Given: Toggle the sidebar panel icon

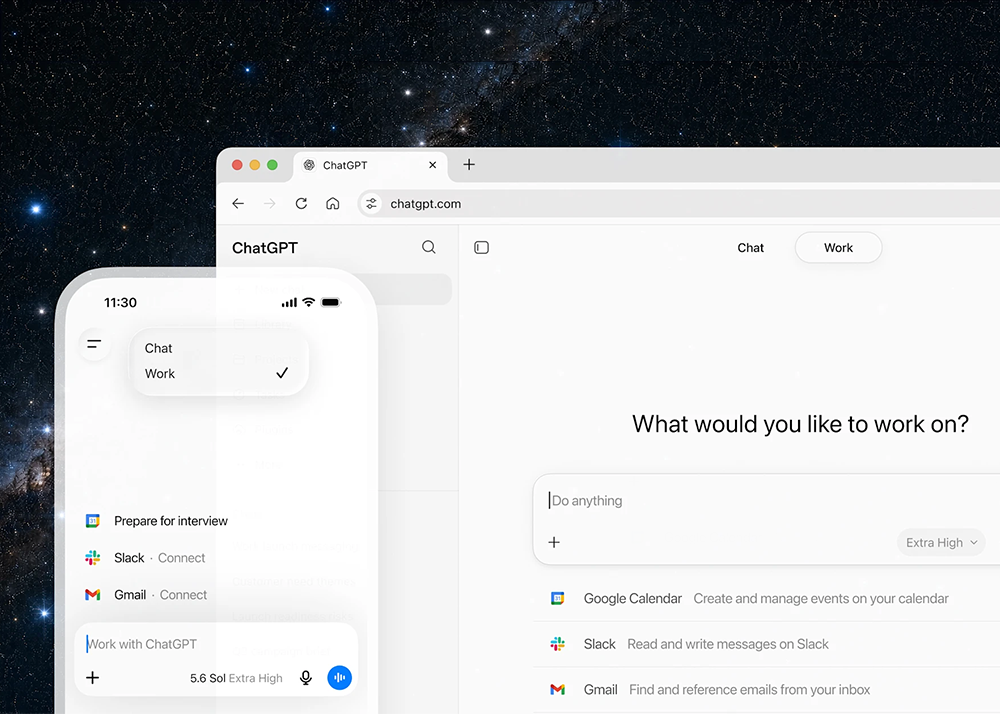Looking at the screenshot, I should point(482,247).
